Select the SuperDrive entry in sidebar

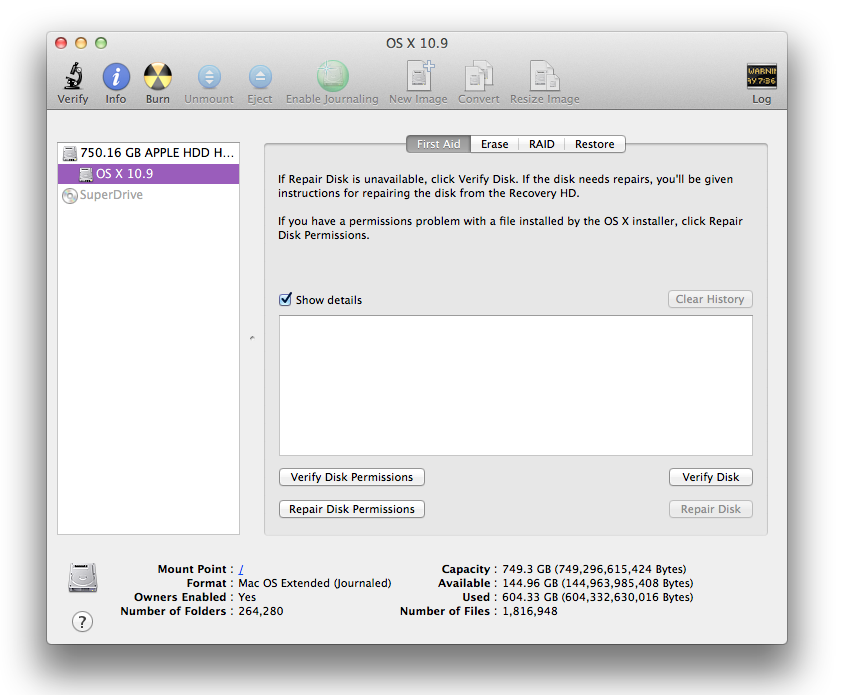click(110, 195)
